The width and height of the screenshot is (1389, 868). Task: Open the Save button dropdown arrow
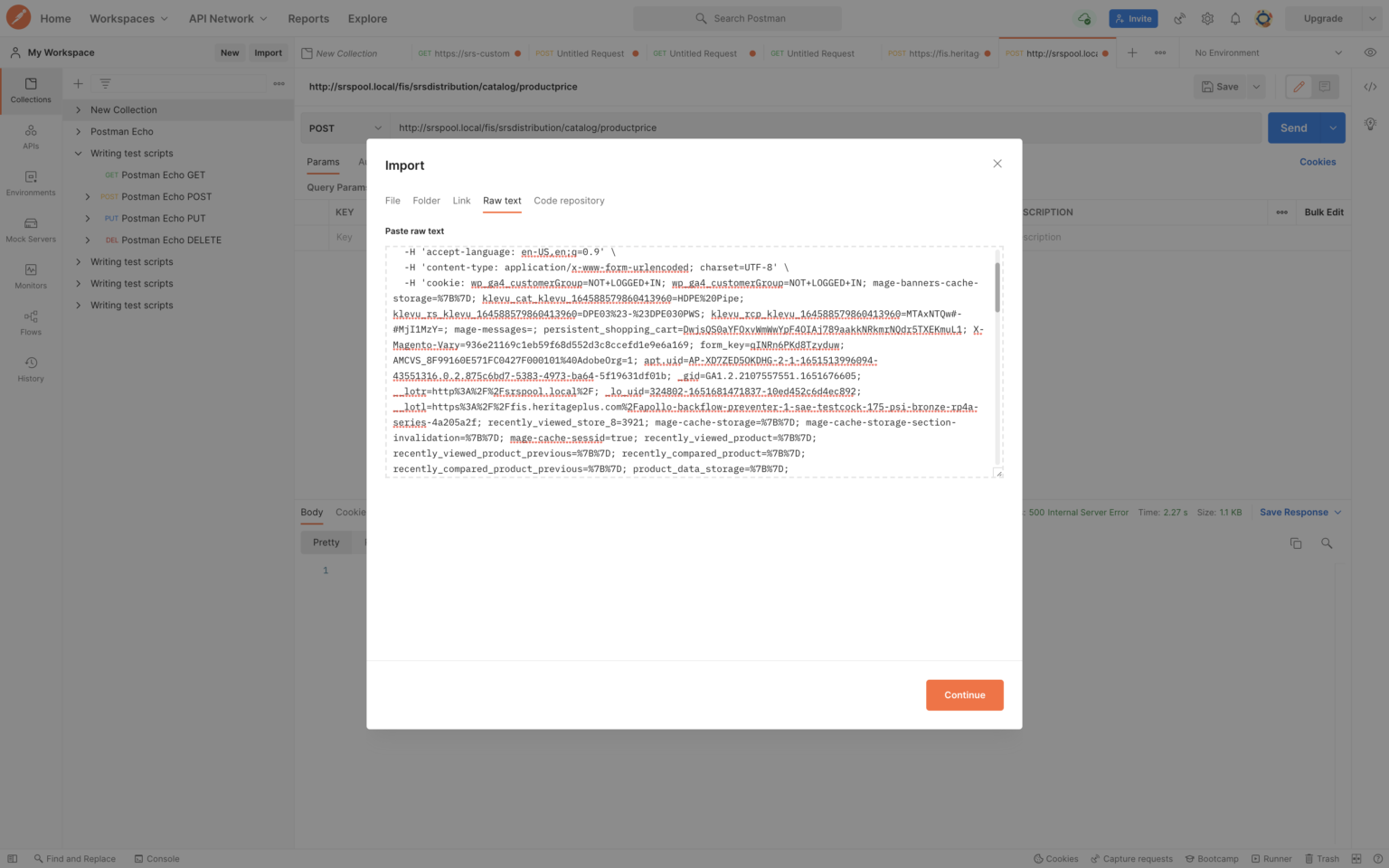point(1256,87)
